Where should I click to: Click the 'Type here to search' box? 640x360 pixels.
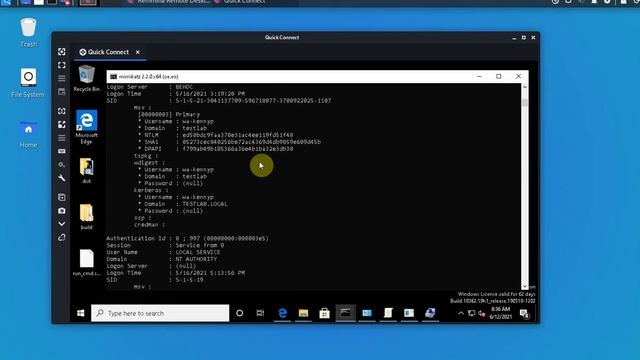pos(160,313)
